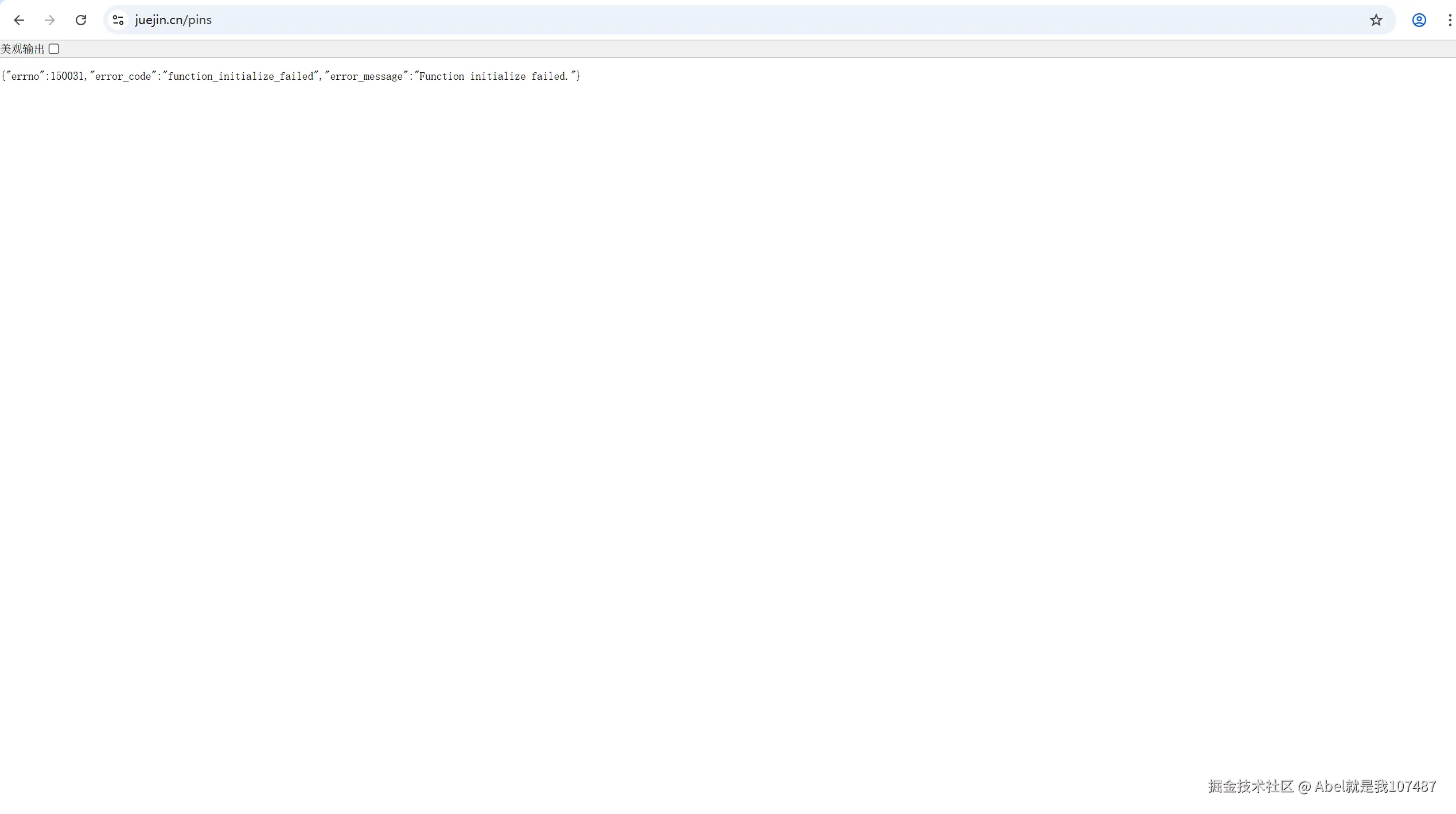
Task: Click the "error_message" key text
Action: tap(366, 76)
